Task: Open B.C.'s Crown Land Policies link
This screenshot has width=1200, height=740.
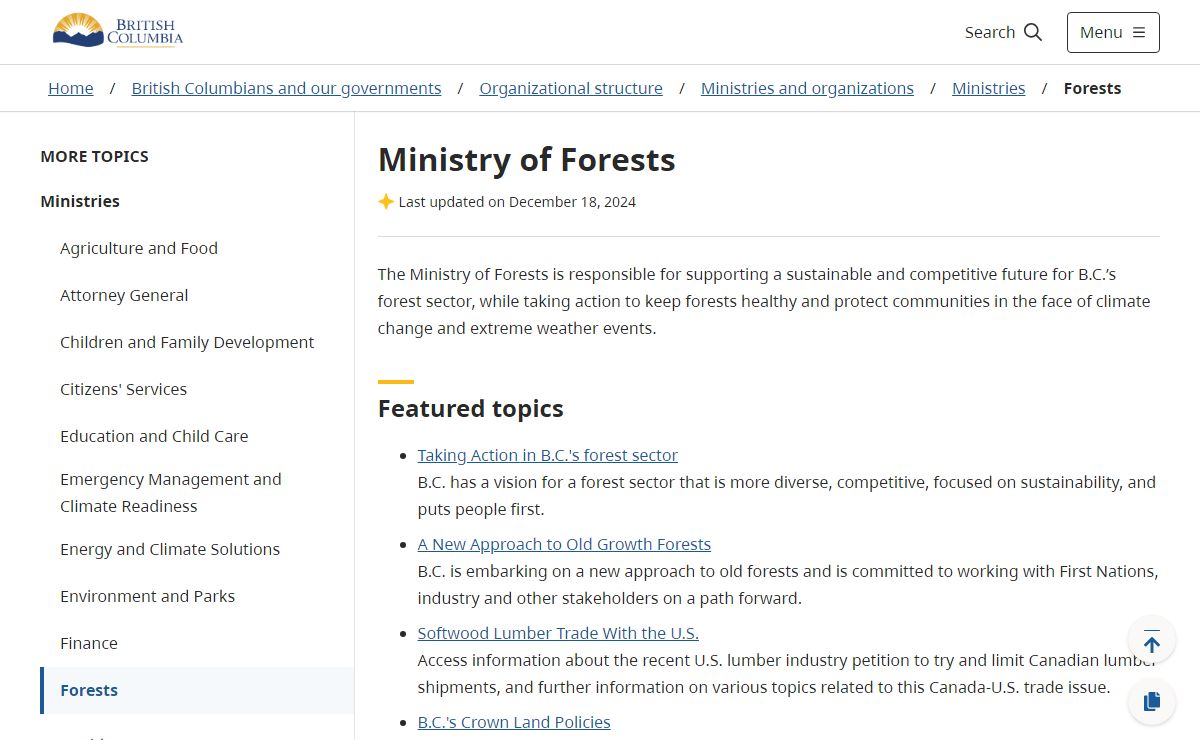Action: click(514, 722)
